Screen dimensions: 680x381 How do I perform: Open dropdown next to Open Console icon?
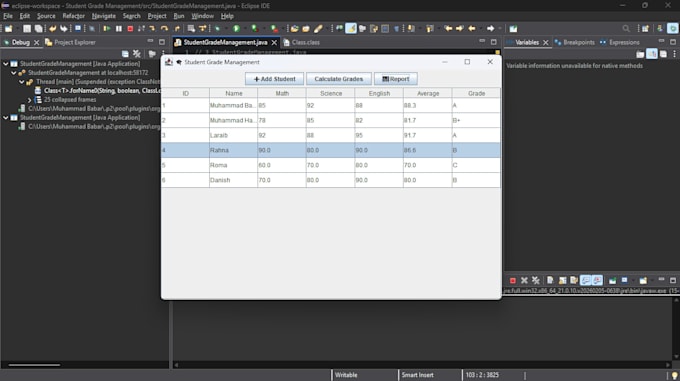coord(652,280)
